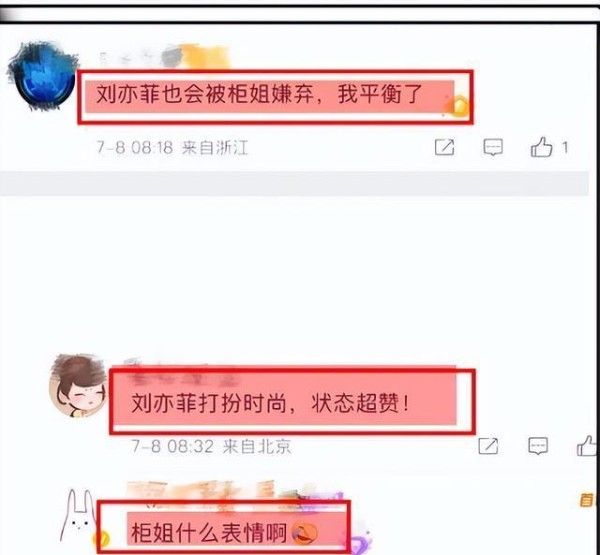Image resolution: width=600 pixels, height=555 pixels.
Task: Tap the blurred username above the first comment
Action: coord(163,57)
